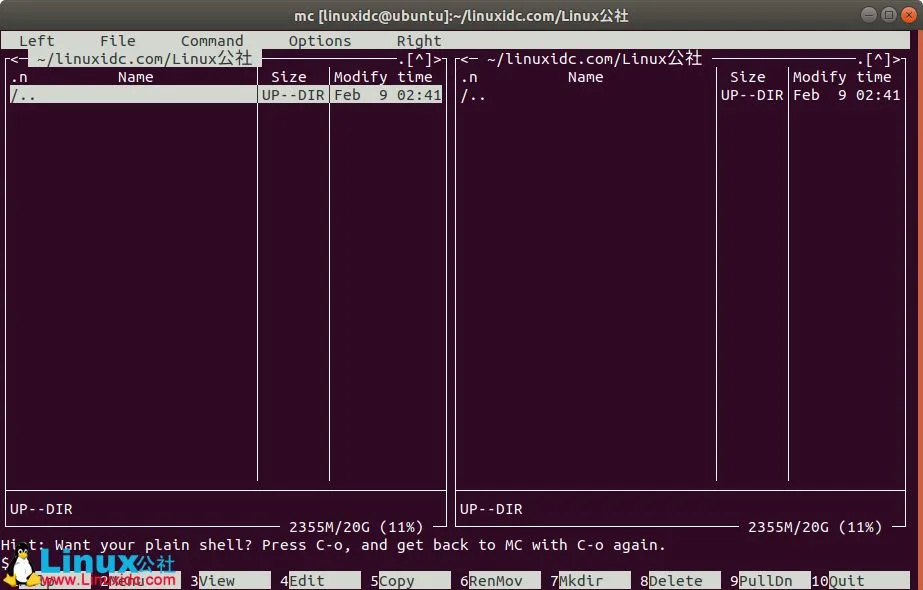Image resolution: width=923 pixels, height=590 pixels.
Task: Open the Right menu
Action: 419,41
